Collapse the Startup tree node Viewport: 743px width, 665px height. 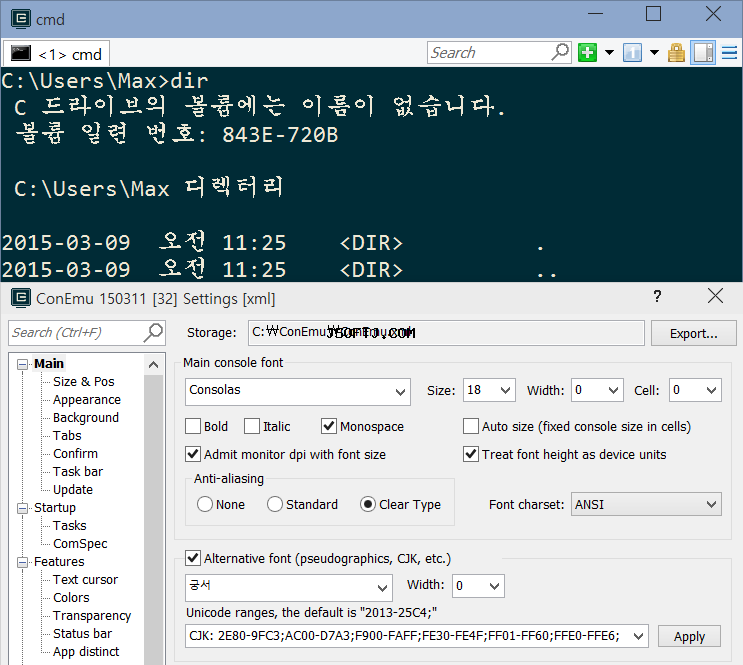click(x=22, y=508)
